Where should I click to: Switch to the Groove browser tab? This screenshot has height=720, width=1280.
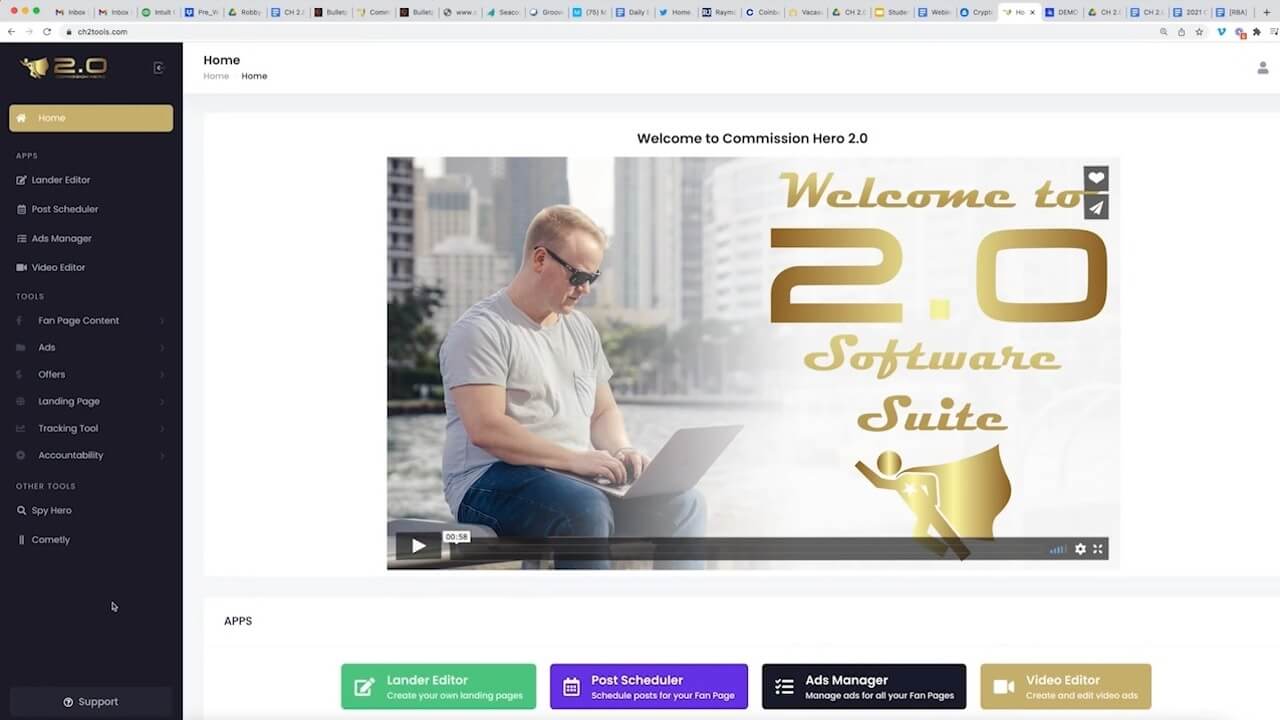[547, 12]
